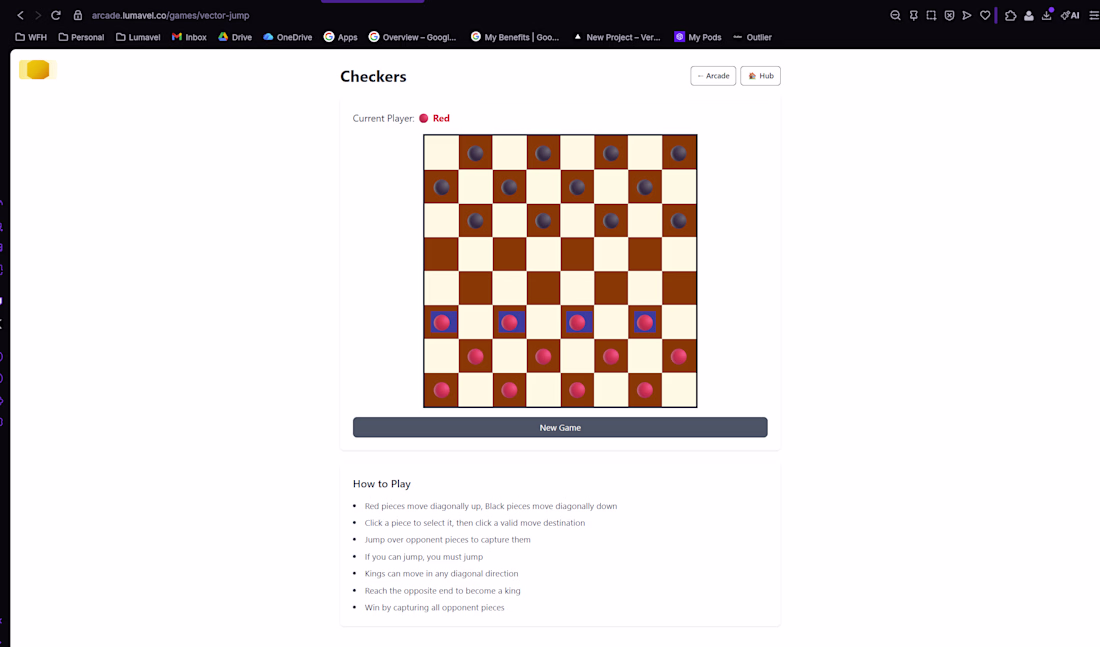1100x647 pixels.
Task: Click the pushpin icon in browser toolbar
Action: click(913, 15)
